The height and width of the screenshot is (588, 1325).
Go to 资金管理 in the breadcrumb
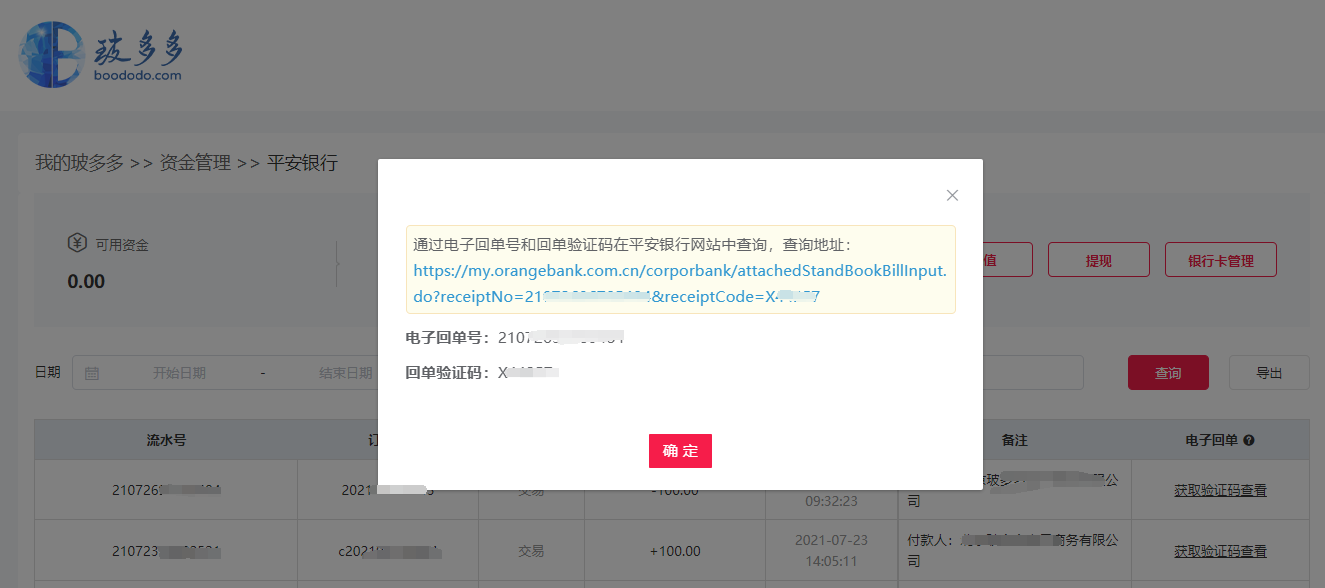pos(195,162)
